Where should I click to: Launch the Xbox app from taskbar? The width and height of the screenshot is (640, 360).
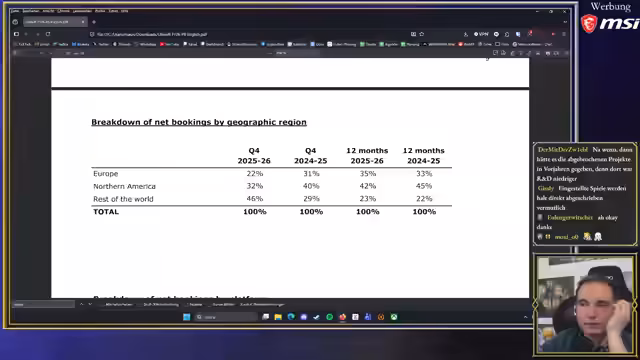394,317
